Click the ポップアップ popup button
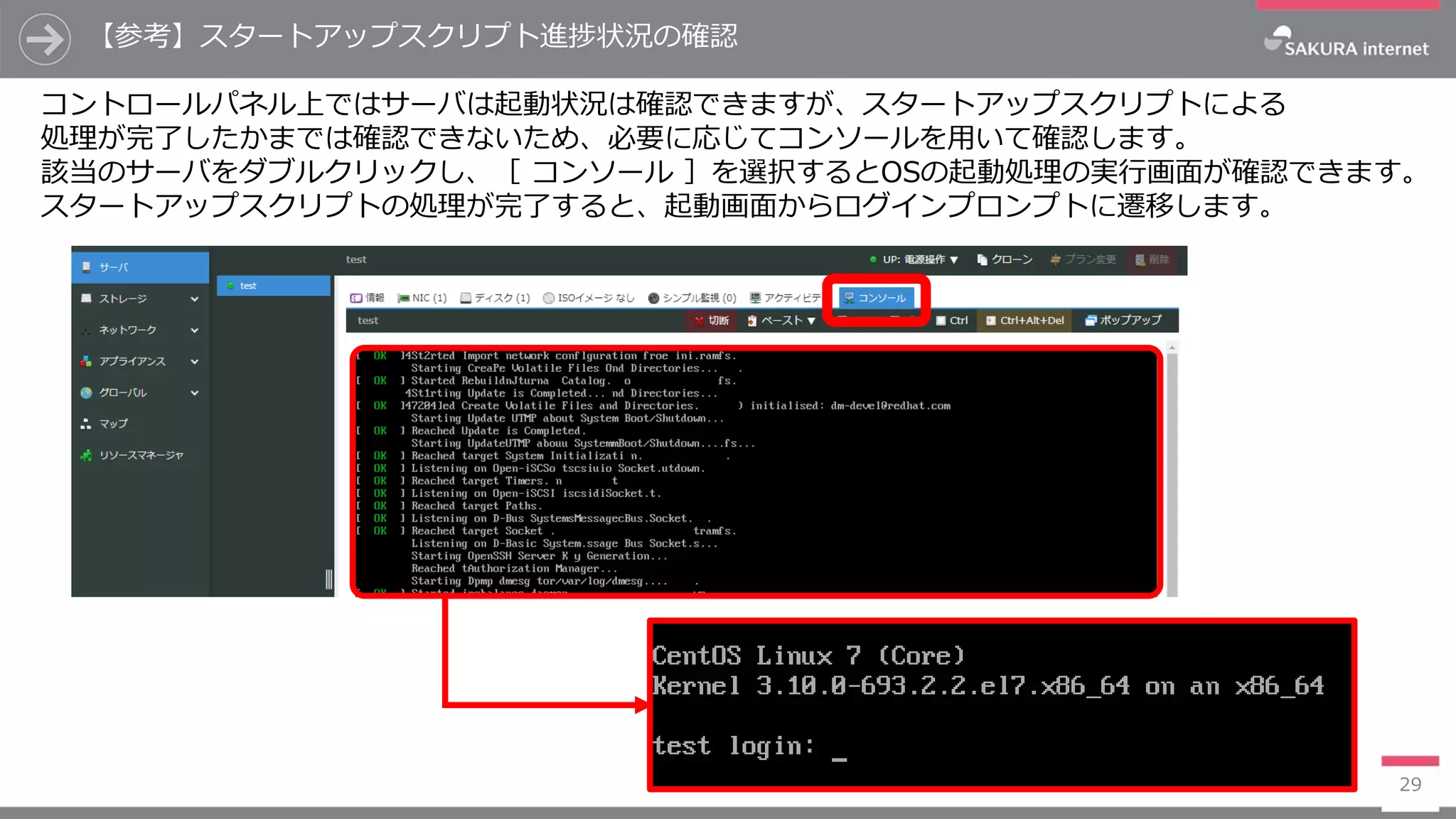Screen dimensions: 1456x819 point(1123,321)
